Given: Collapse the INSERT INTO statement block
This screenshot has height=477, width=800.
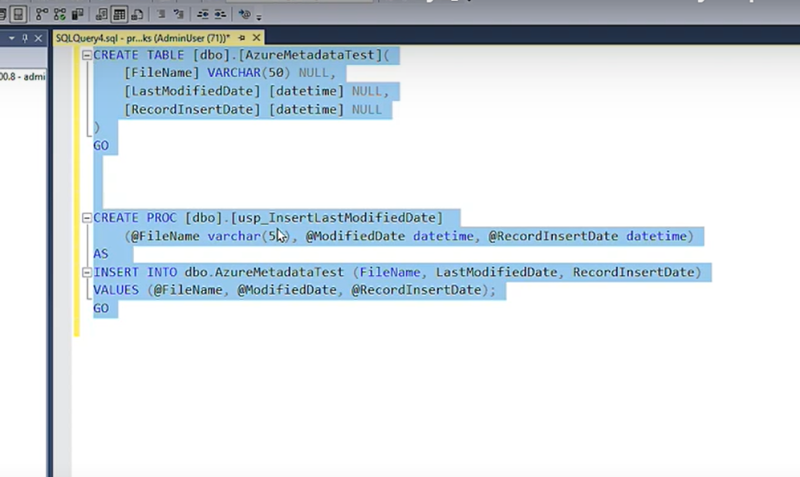Looking at the screenshot, I should tap(87, 272).
